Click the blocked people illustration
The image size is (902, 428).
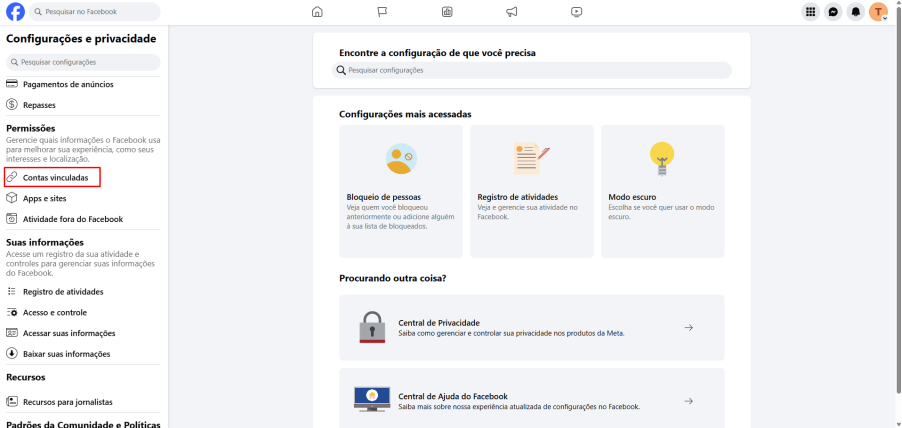tap(402, 158)
